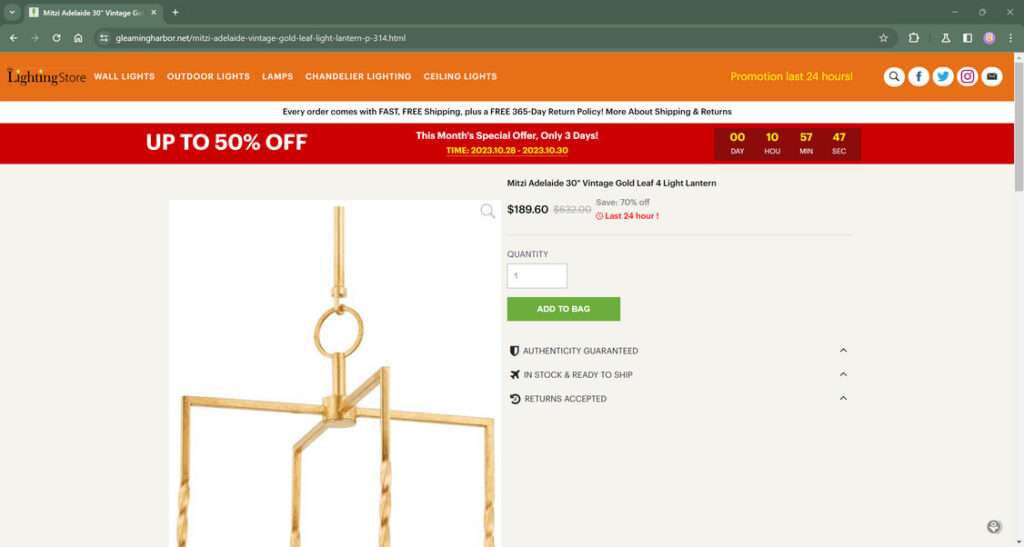Bookmark this page with star icon

tap(884, 38)
